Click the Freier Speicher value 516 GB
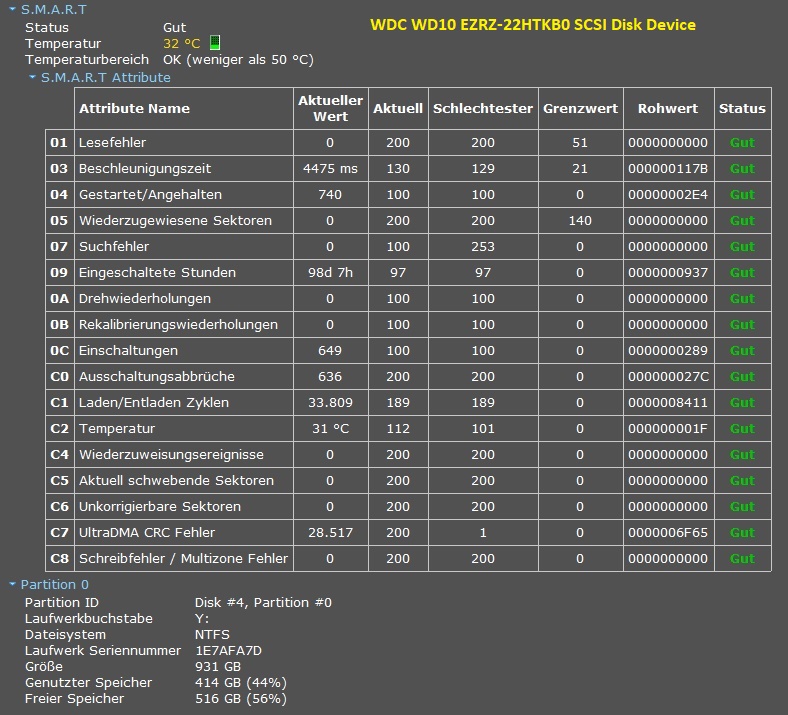 click(x=241, y=699)
